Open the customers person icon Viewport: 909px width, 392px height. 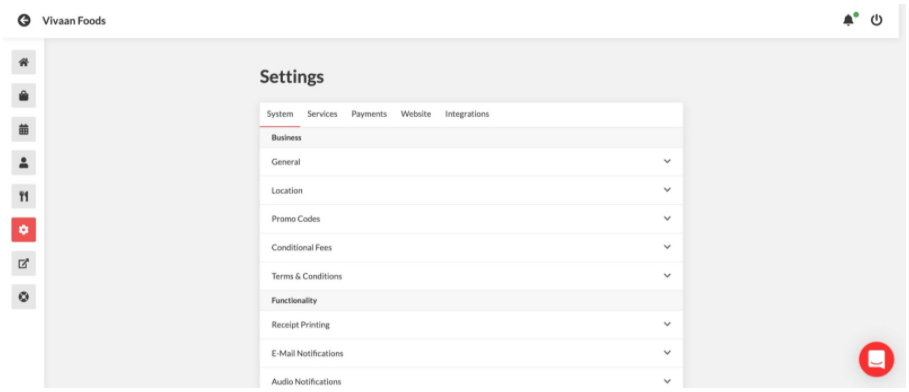[x=24, y=163]
